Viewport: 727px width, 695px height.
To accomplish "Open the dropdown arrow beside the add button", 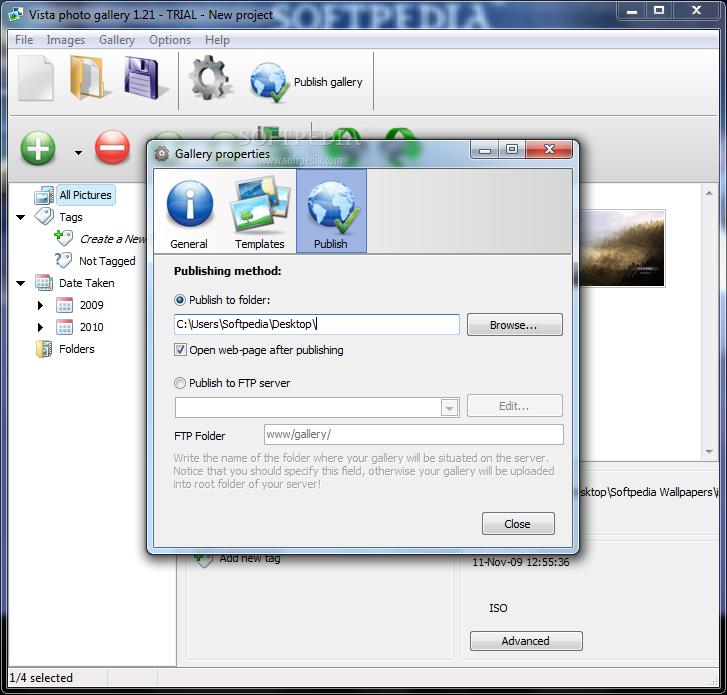I will coord(78,153).
